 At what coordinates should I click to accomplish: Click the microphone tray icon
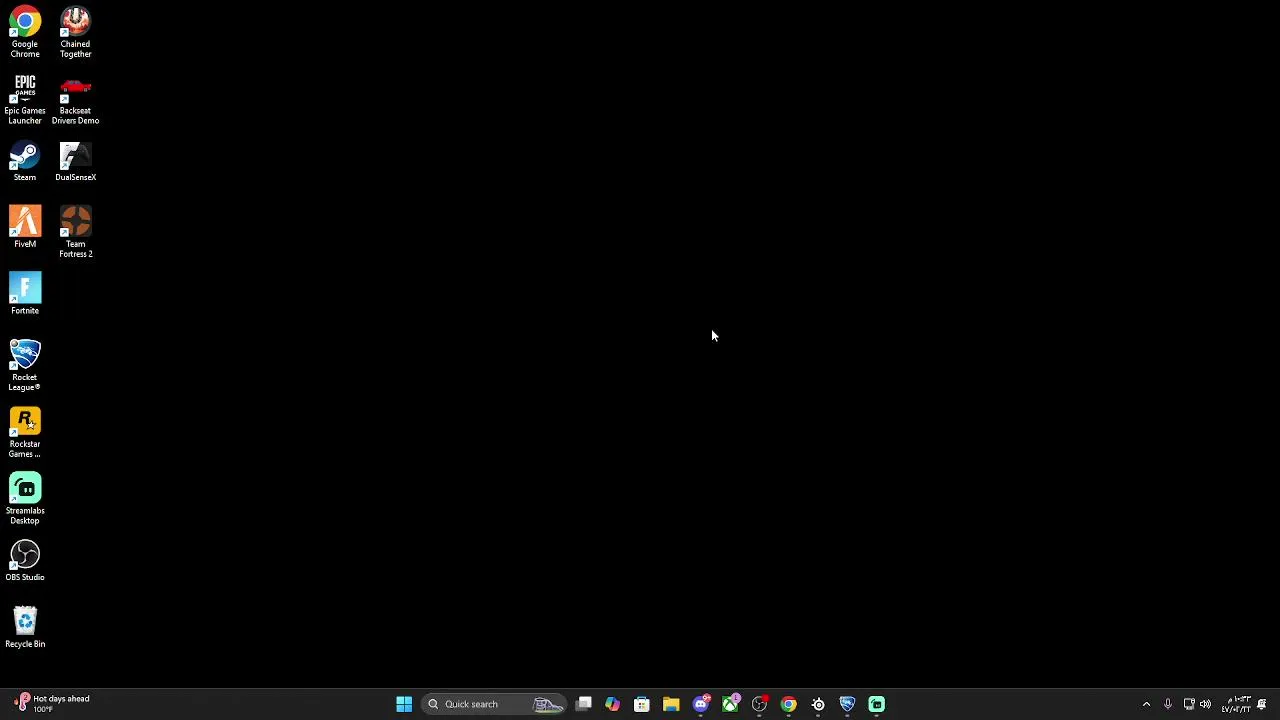click(1167, 704)
